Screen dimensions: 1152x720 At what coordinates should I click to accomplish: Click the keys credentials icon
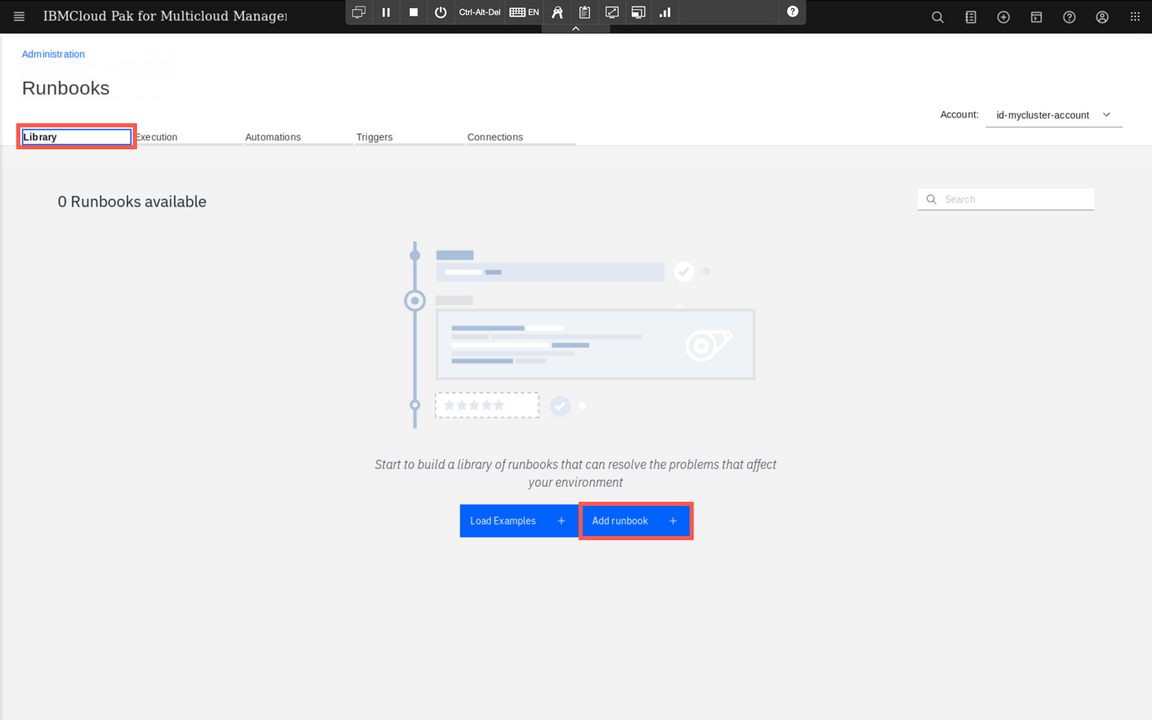click(558, 12)
